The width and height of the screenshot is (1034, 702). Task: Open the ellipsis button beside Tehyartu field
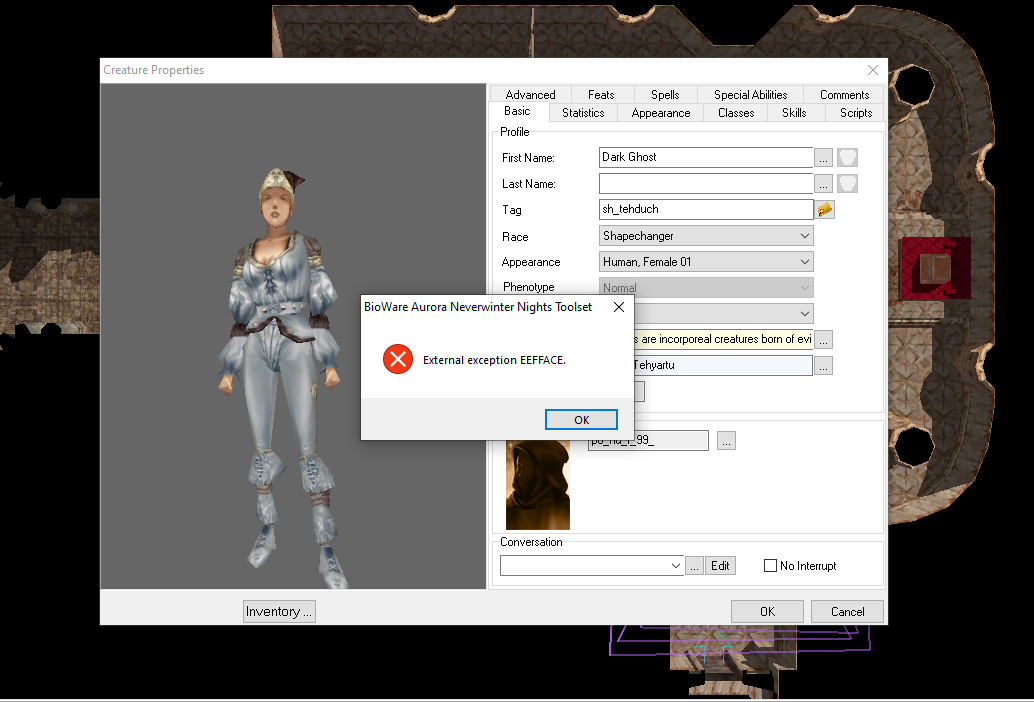823,365
